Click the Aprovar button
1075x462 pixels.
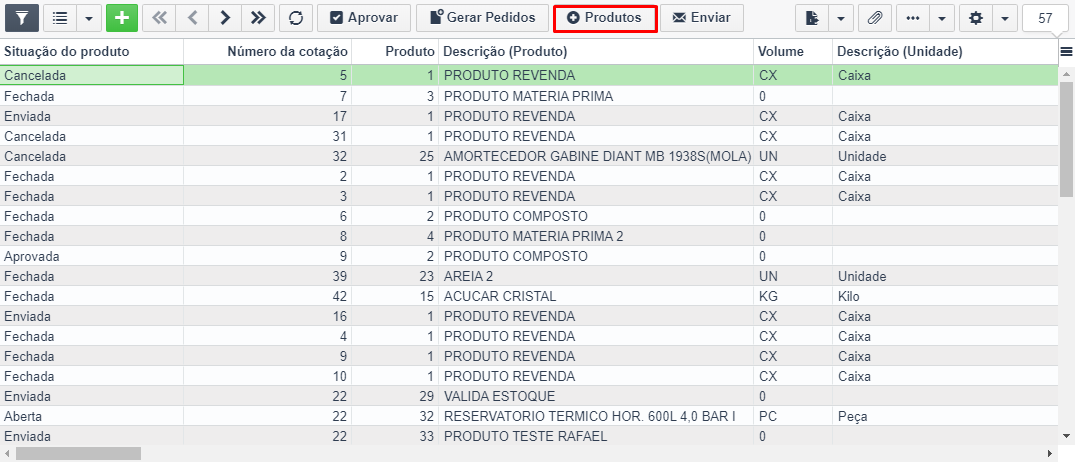(x=363, y=18)
